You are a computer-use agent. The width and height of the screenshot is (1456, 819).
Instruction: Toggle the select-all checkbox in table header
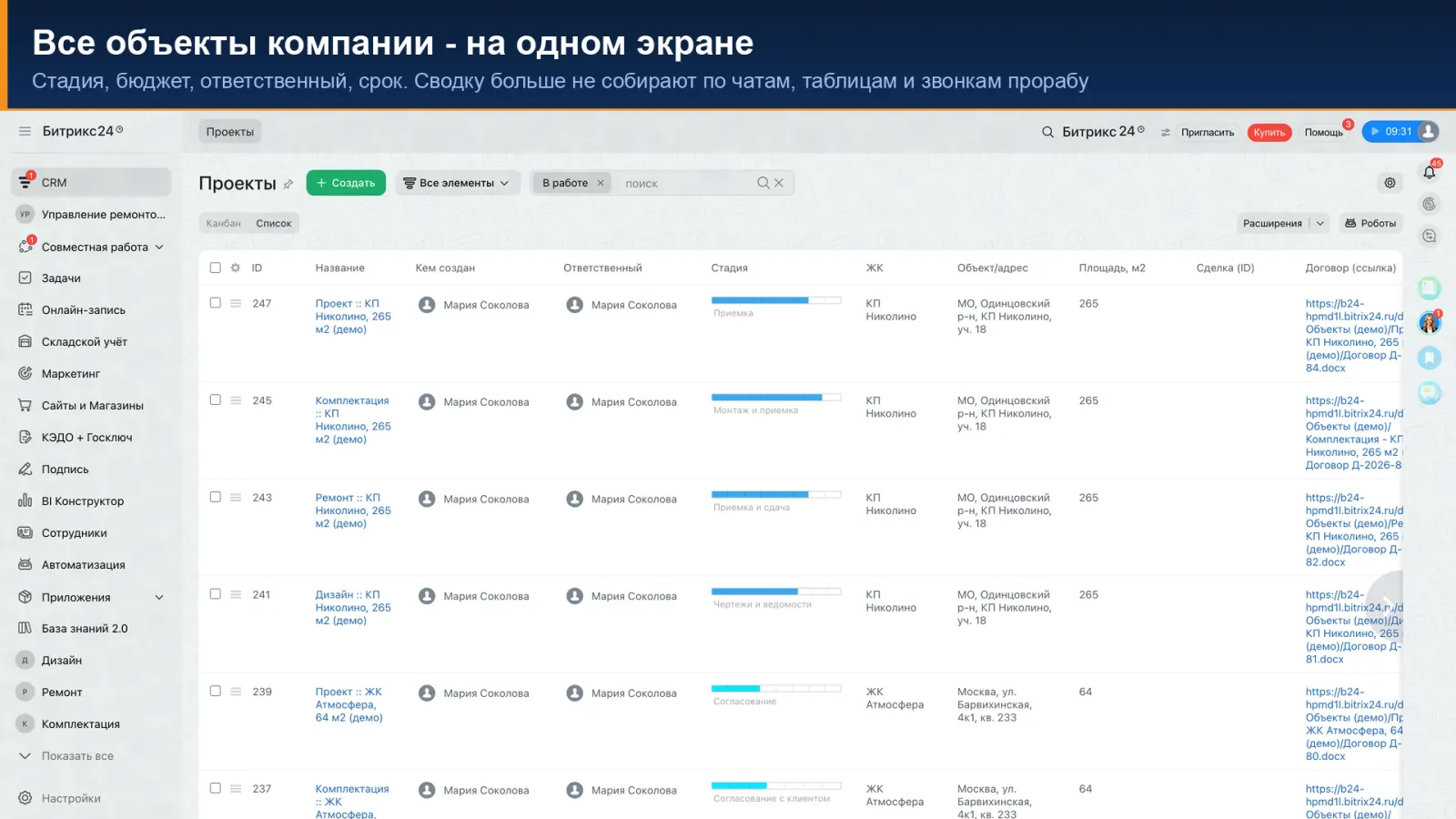tap(216, 268)
